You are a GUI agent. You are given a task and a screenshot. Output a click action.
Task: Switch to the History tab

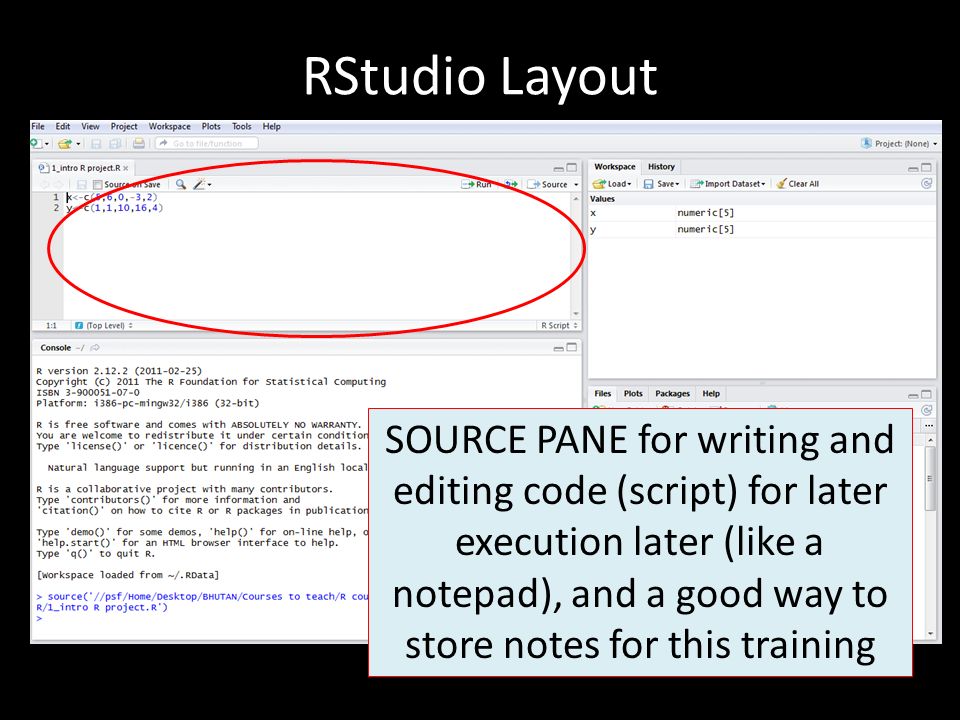pos(661,167)
